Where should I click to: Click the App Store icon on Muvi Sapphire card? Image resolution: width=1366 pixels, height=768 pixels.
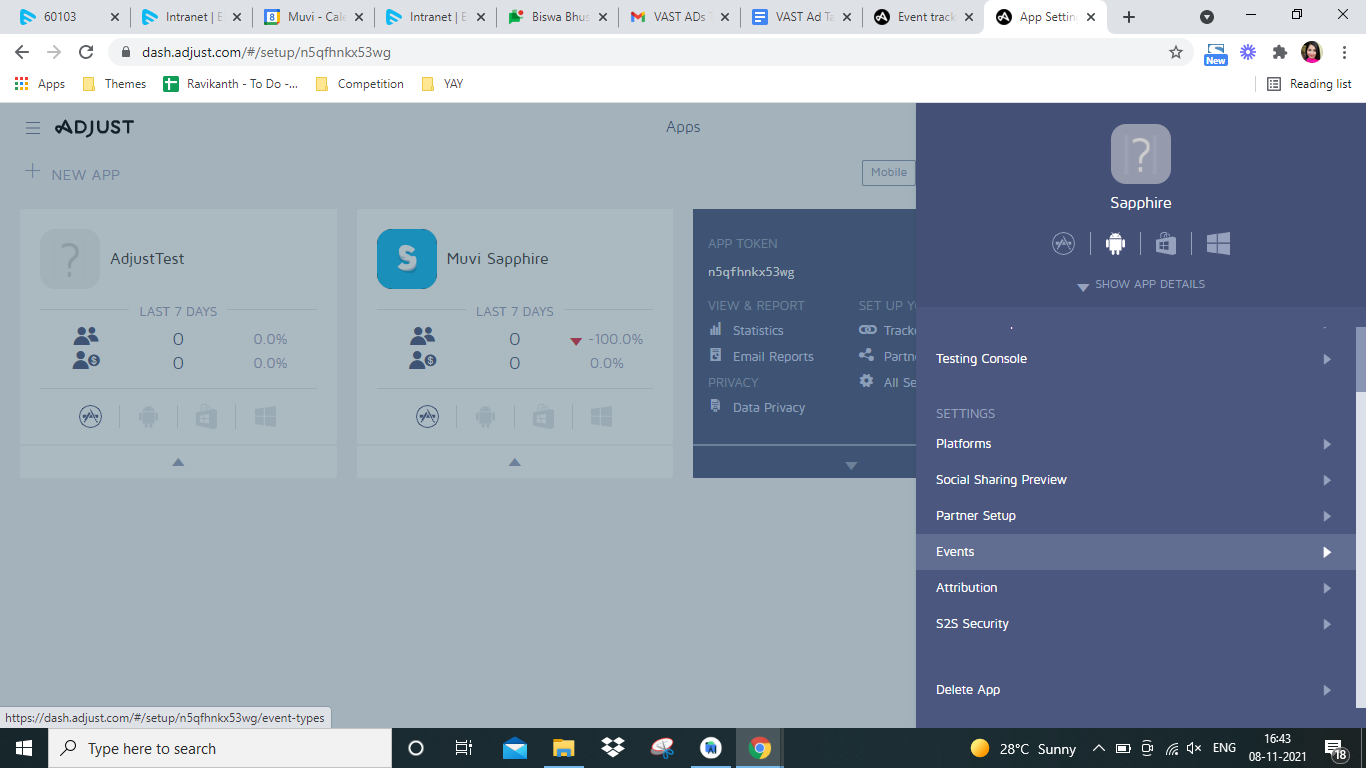coord(427,416)
